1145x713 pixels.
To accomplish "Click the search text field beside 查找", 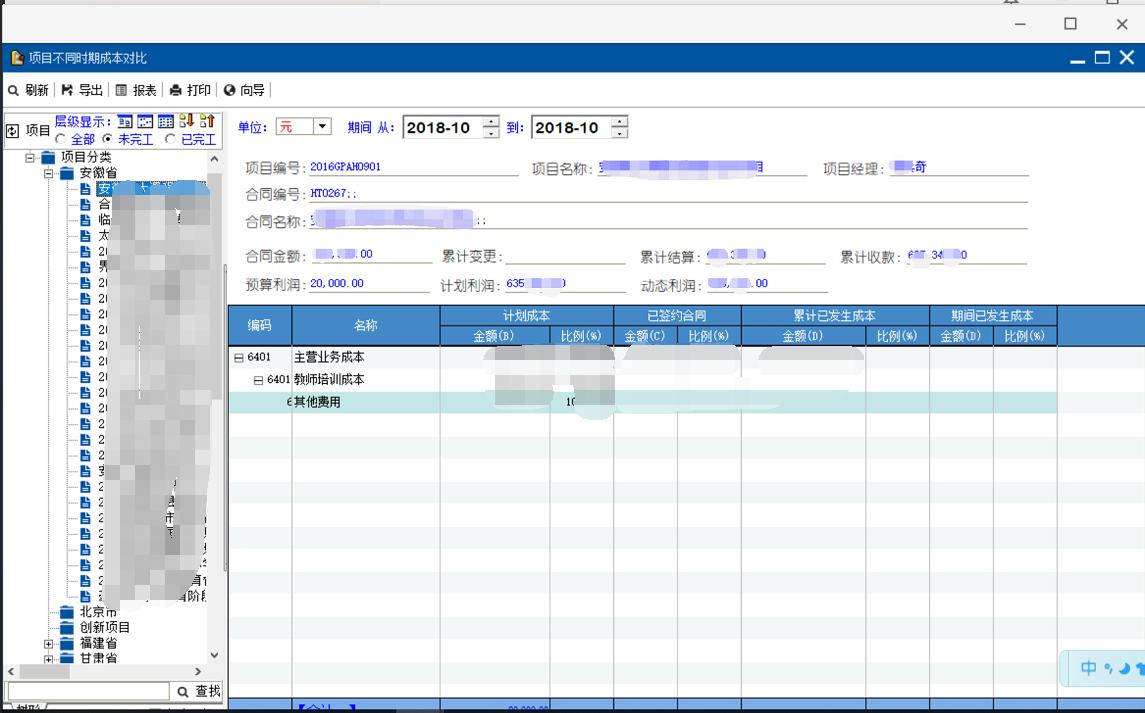I will [88, 691].
